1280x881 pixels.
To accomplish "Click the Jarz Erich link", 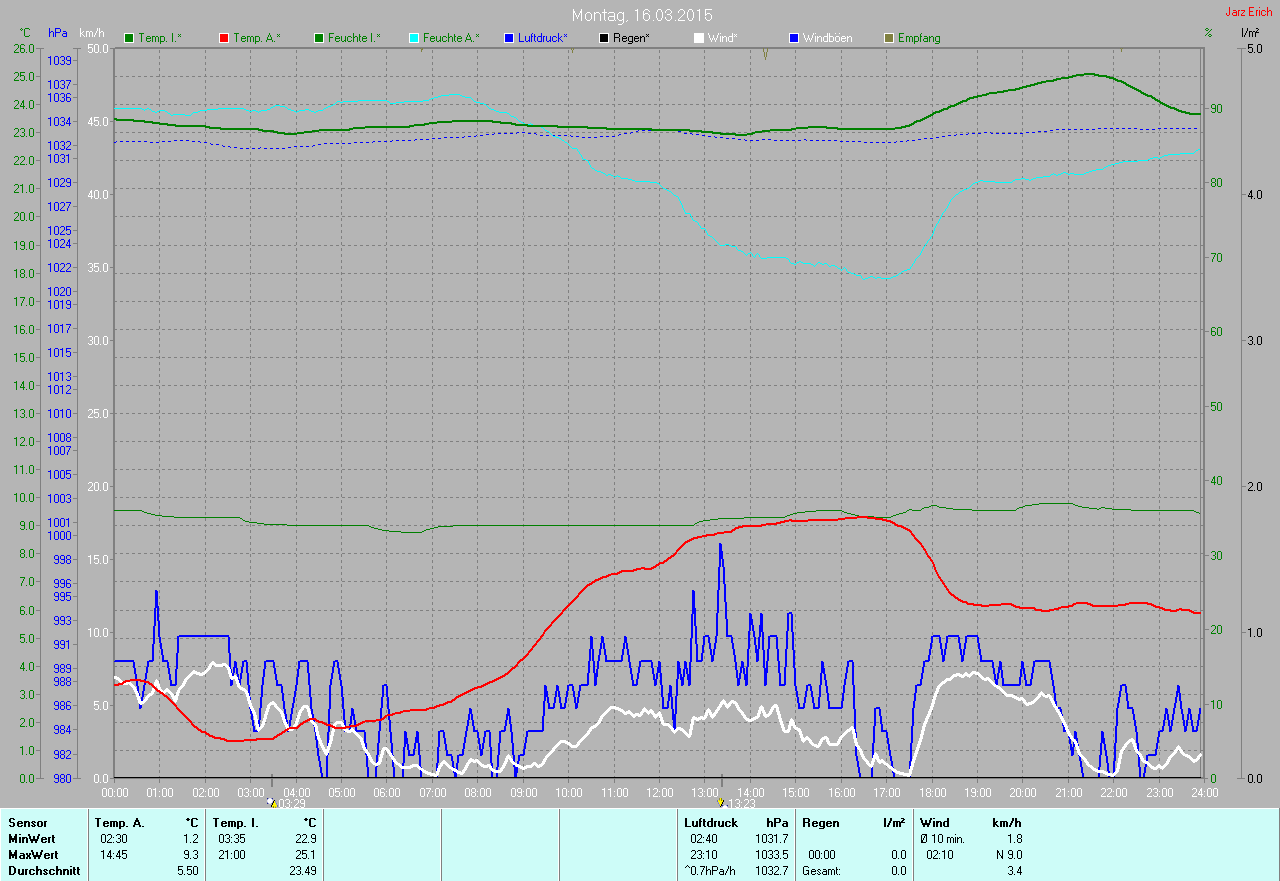I will tap(1249, 12).
